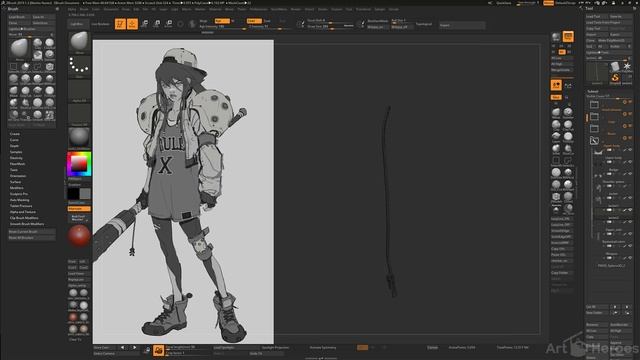Toggle the orange Zadd mode button
The height and width of the screenshot is (360, 640).
(x=254, y=21)
